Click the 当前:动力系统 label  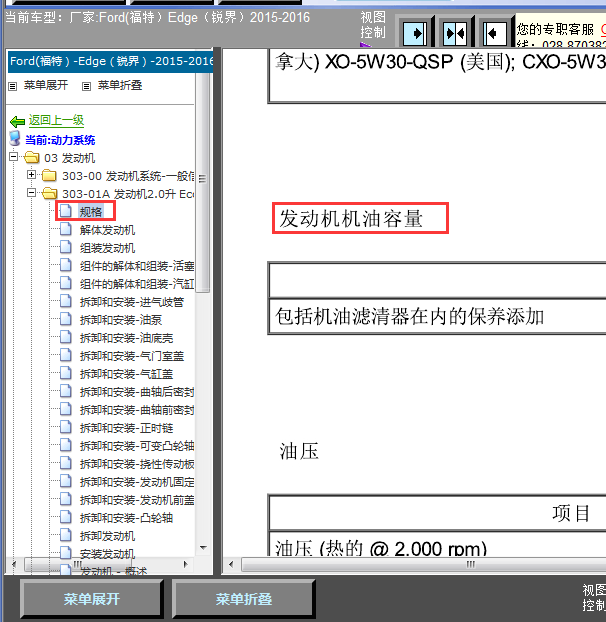[60, 140]
